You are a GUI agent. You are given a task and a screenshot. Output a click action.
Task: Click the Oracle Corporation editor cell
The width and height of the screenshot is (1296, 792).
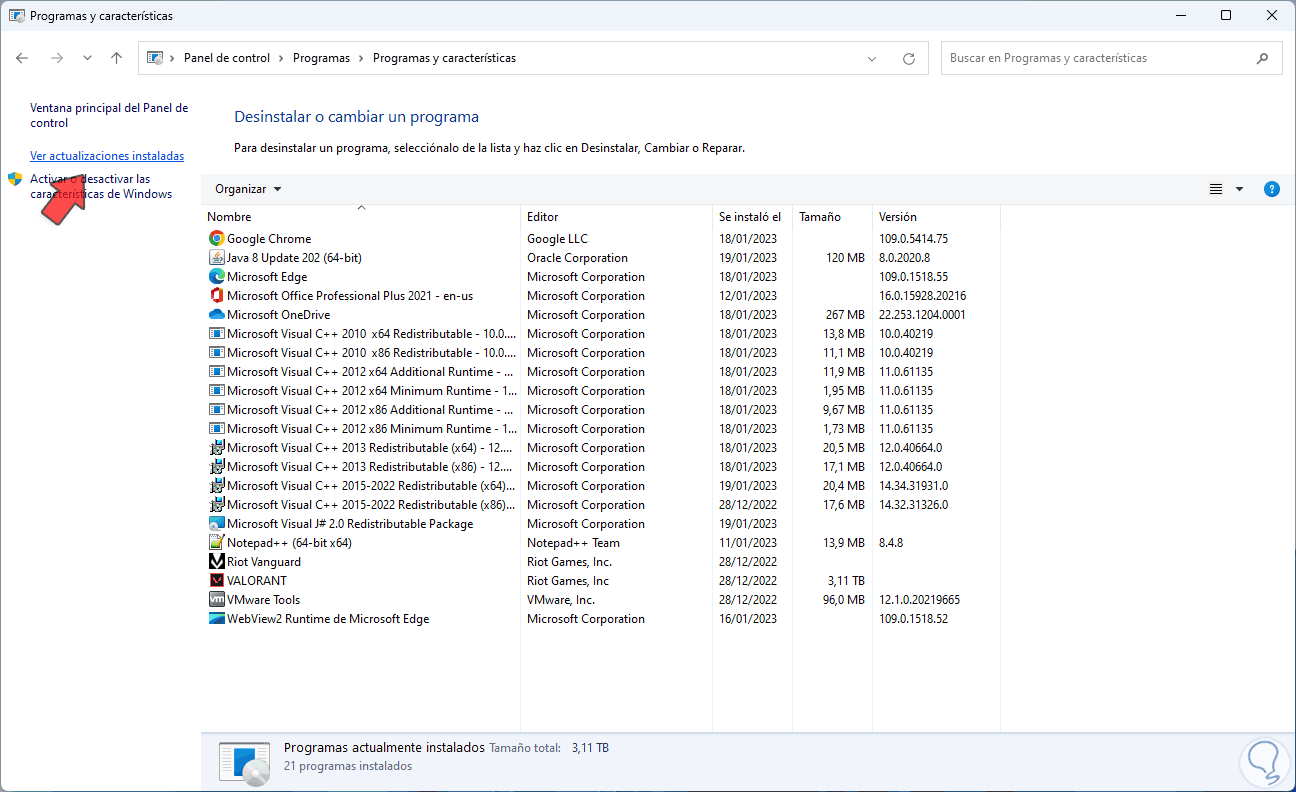tap(578, 258)
